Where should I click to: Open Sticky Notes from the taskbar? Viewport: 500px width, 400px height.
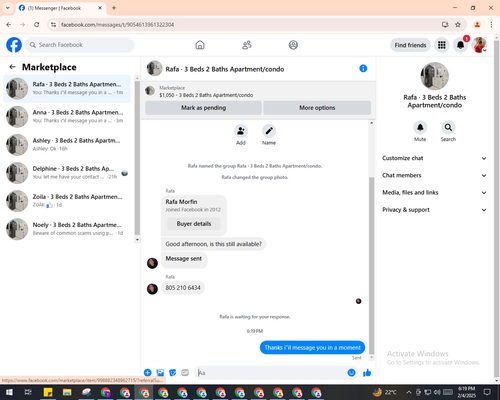(48, 392)
